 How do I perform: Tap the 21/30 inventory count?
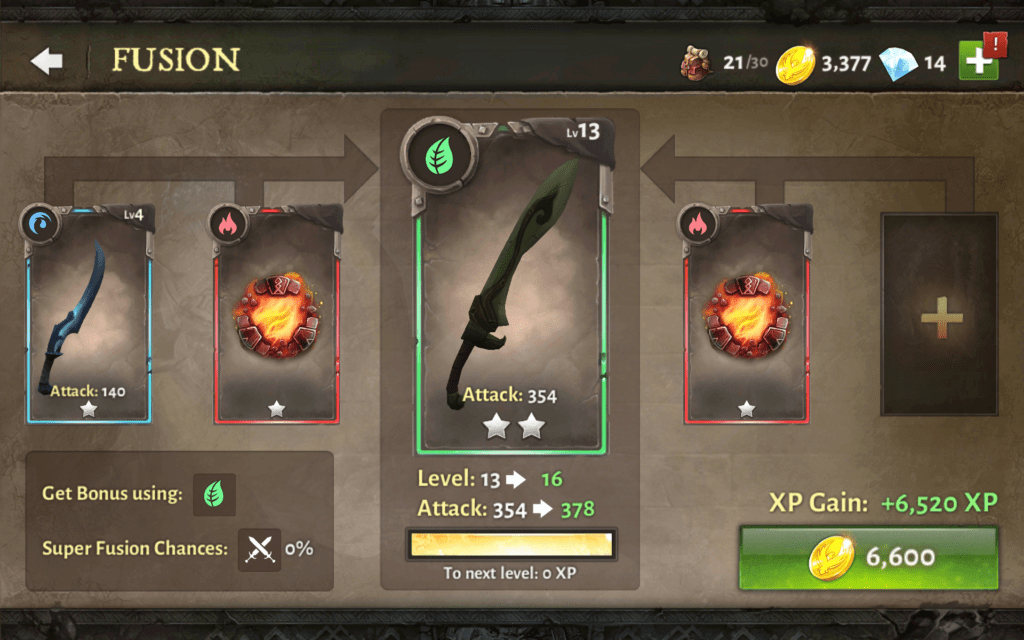click(745, 63)
